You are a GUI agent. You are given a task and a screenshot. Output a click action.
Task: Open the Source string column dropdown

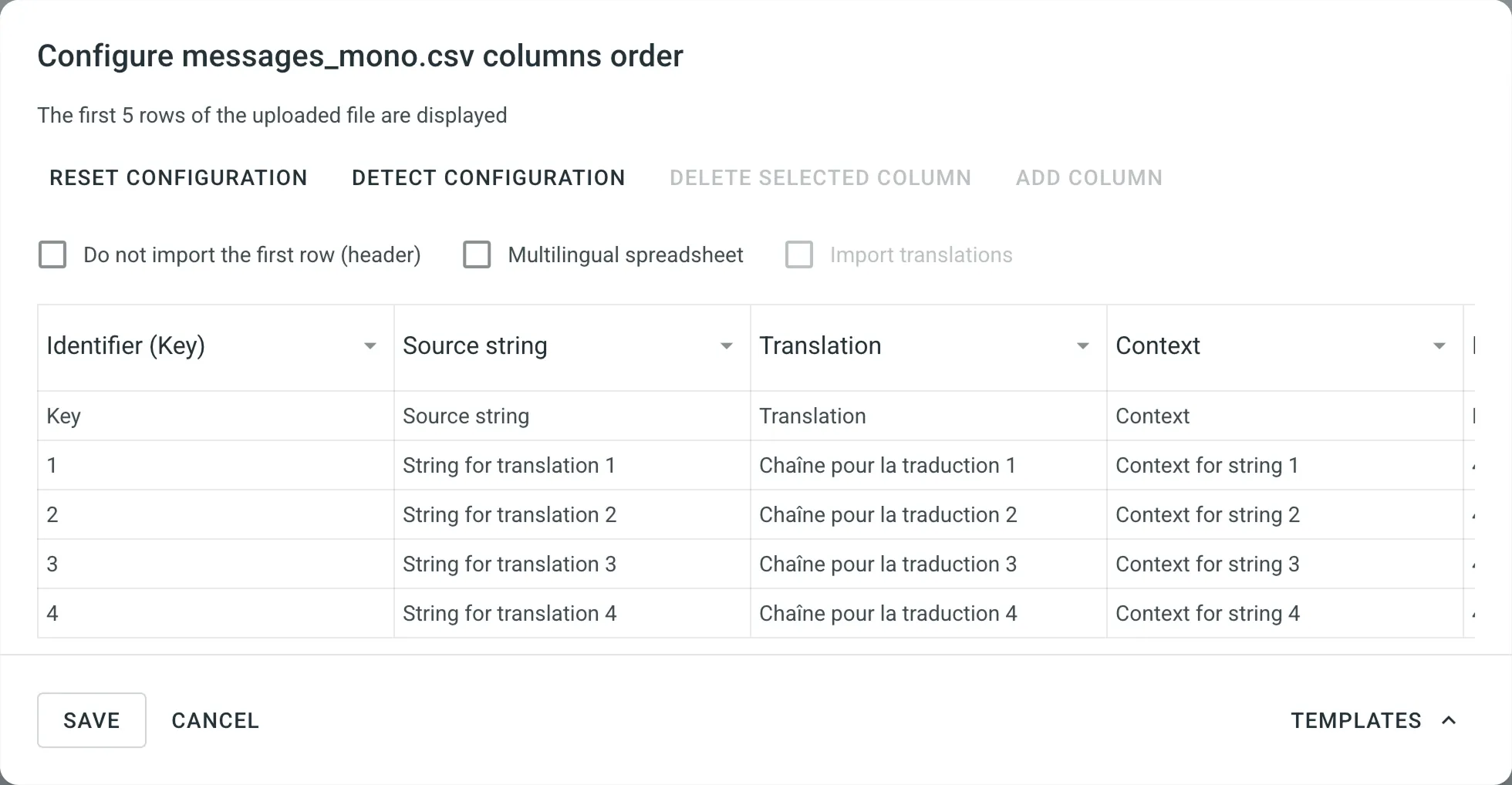[x=572, y=346]
